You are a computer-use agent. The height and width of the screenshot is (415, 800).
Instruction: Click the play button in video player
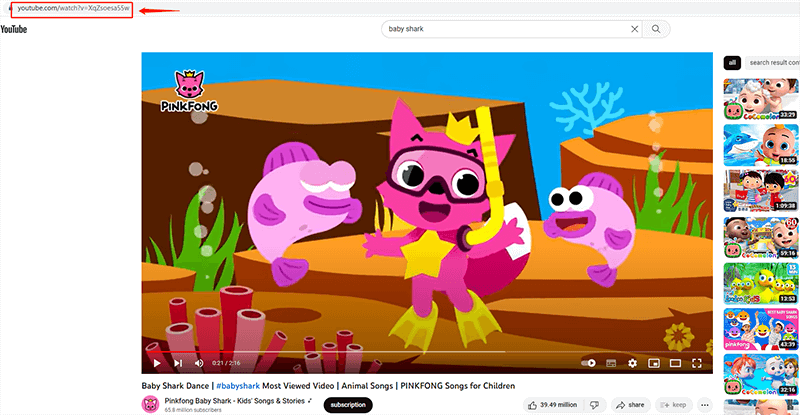pos(157,363)
